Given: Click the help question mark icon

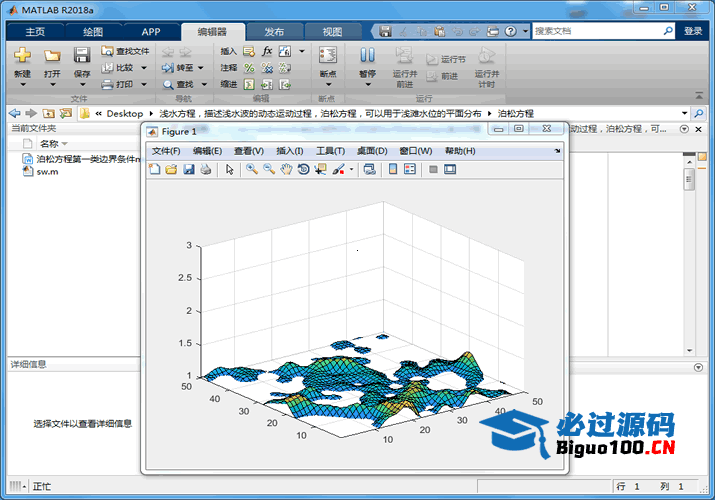Looking at the screenshot, I should click(x=511, y=31).
